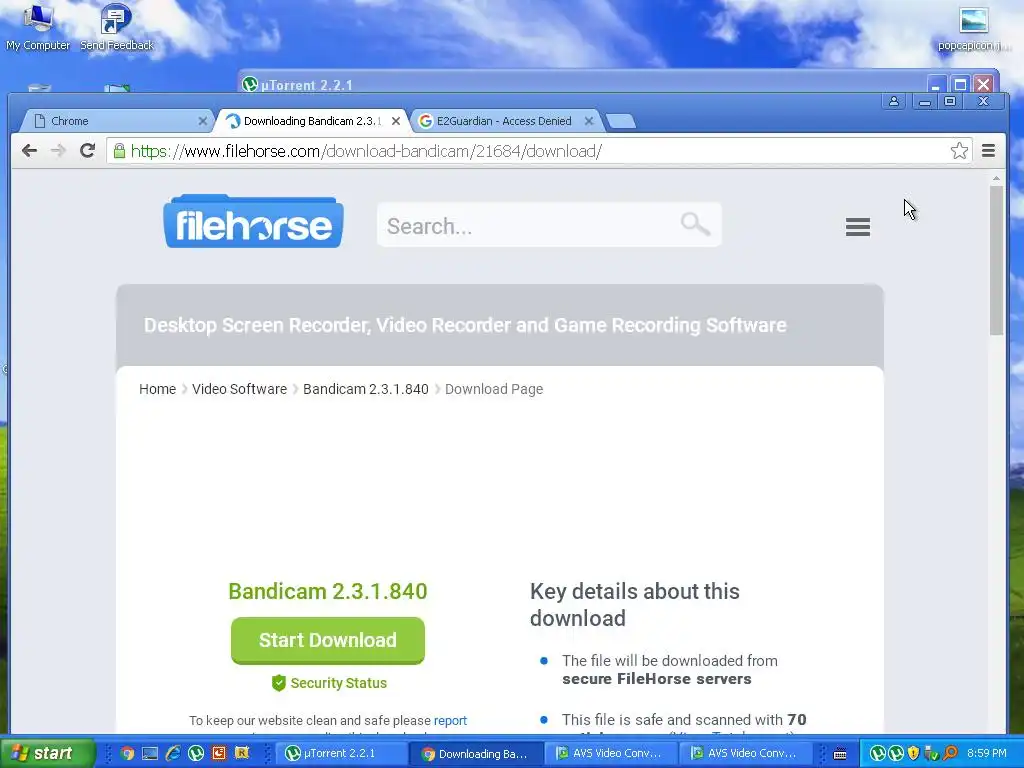Click the Desktop Screen Recorder banner heading
Viewport: 1024px width, 768px height.
(x=465, y=325)
